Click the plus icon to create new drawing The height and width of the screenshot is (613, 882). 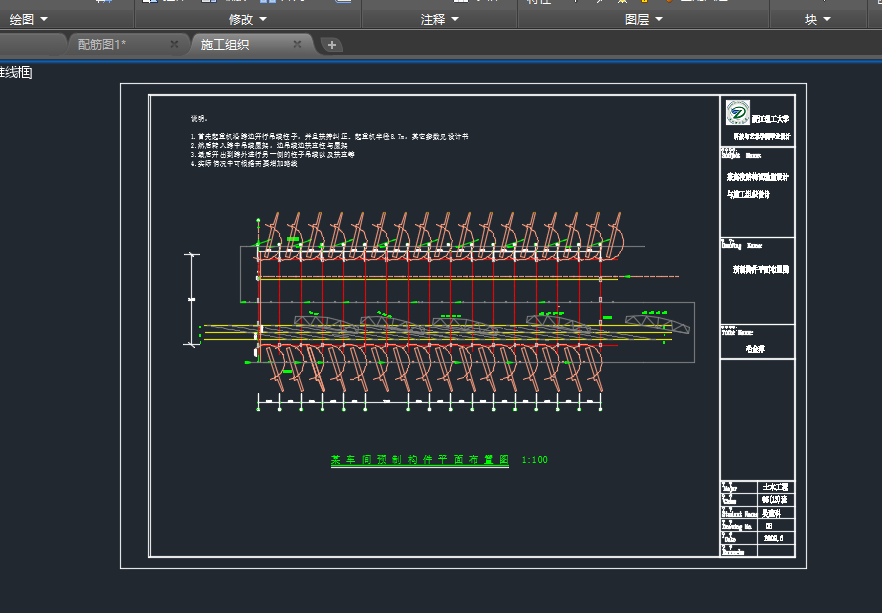click(332, 44)
